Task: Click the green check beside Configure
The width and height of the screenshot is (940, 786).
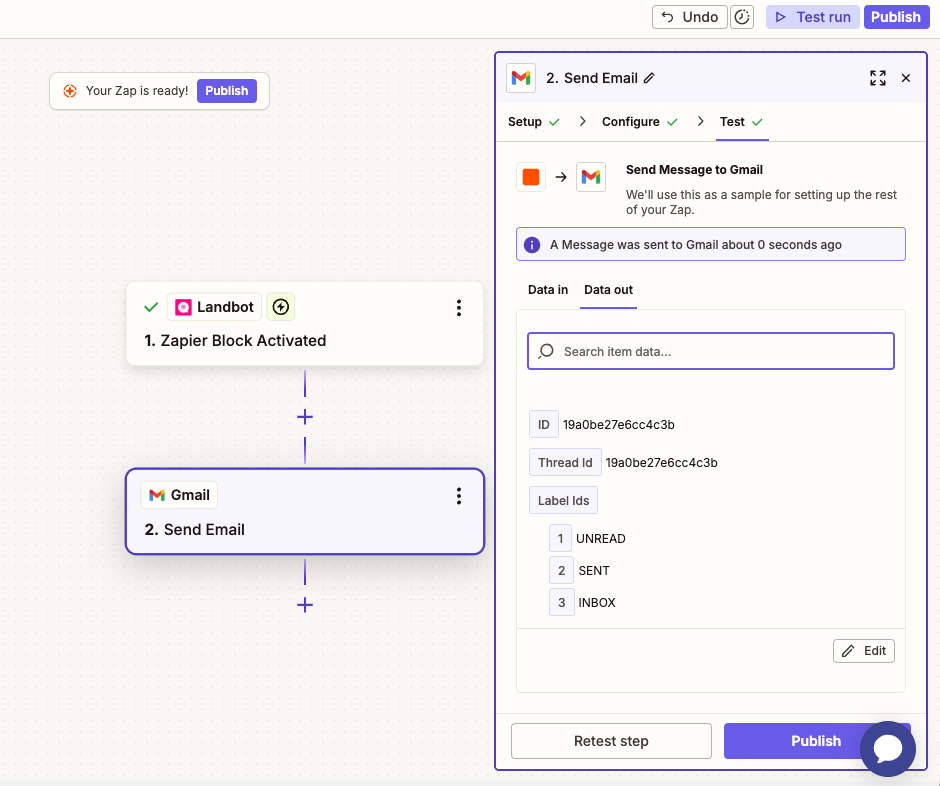Action: click(x=673, y=122)
